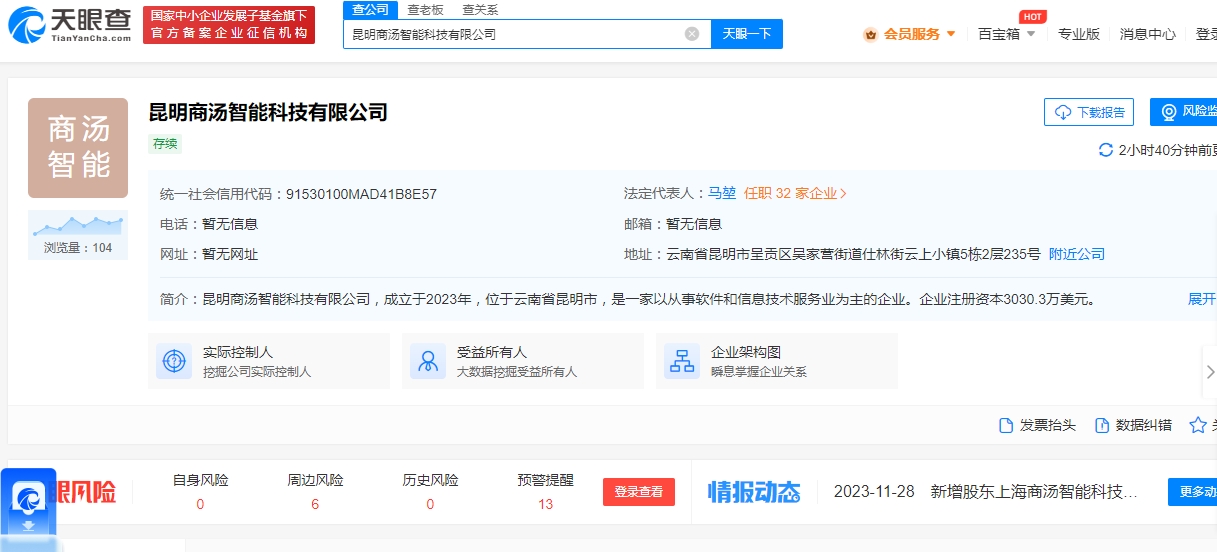Expand the company 简介 with 展开
Image resolution: width=1217 pixels, height=552 pixels.
pos(1202,298)
